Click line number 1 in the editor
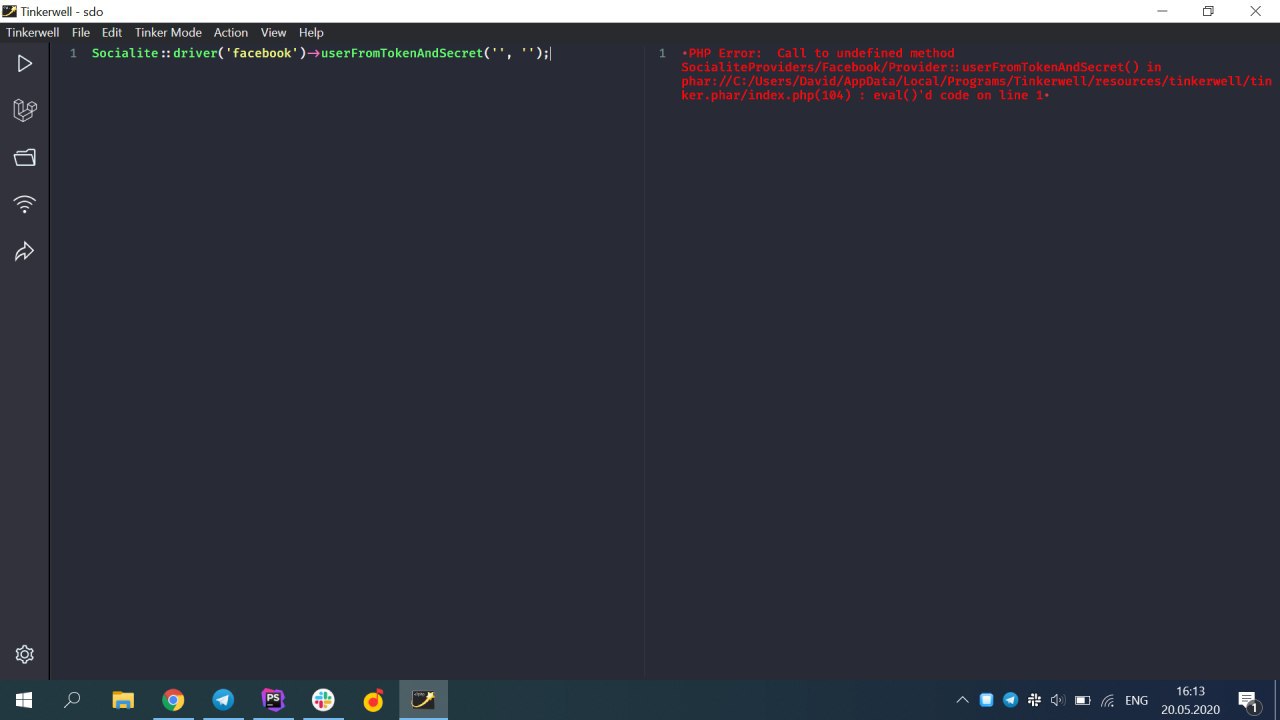 coord(73,53)
